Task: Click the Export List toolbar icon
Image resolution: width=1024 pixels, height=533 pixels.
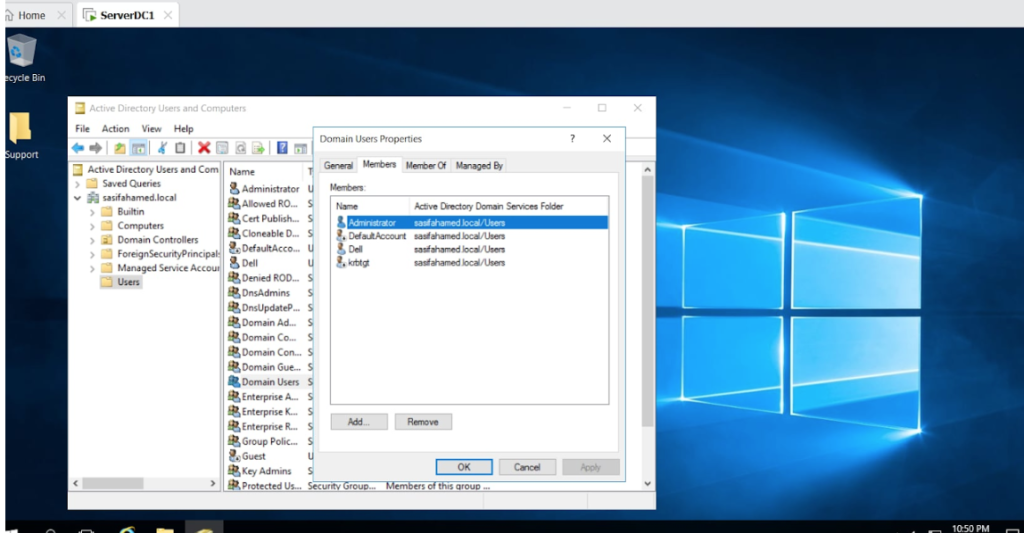Action: (x=258, y=148)
